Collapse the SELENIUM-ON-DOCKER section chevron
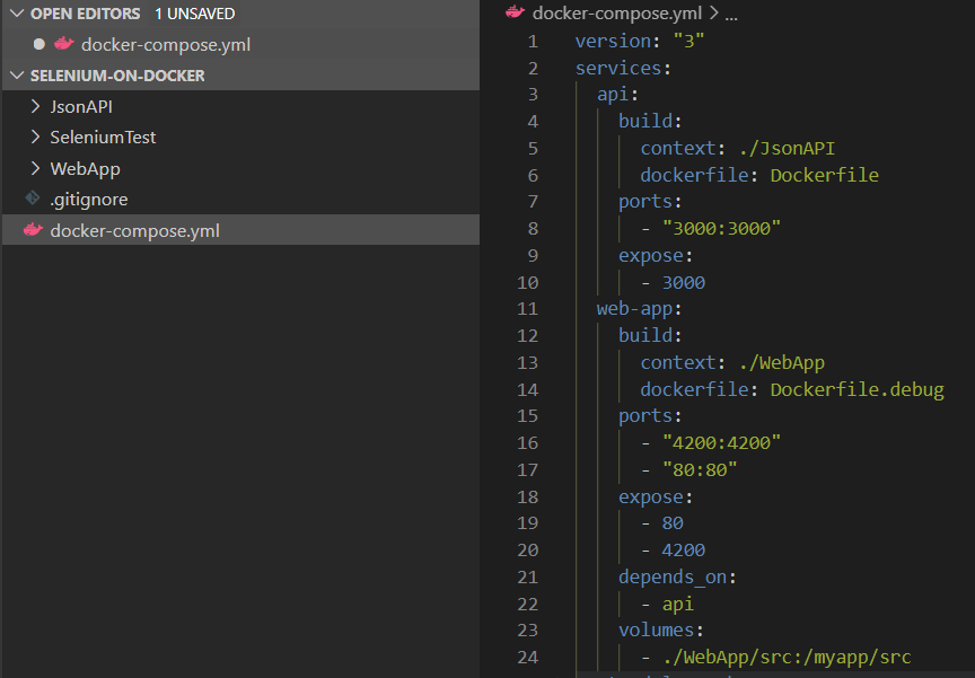 tap(16, 76)
